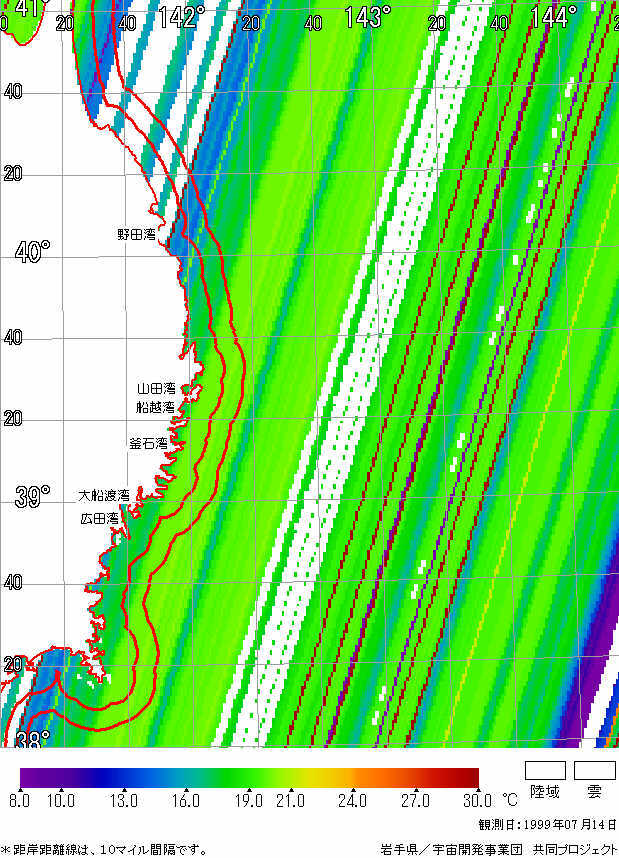This screenshot has width=619, height=858.
Task: Click the 21.0 value on the scale
Action: pyautogui.click(x=290, y=801)
